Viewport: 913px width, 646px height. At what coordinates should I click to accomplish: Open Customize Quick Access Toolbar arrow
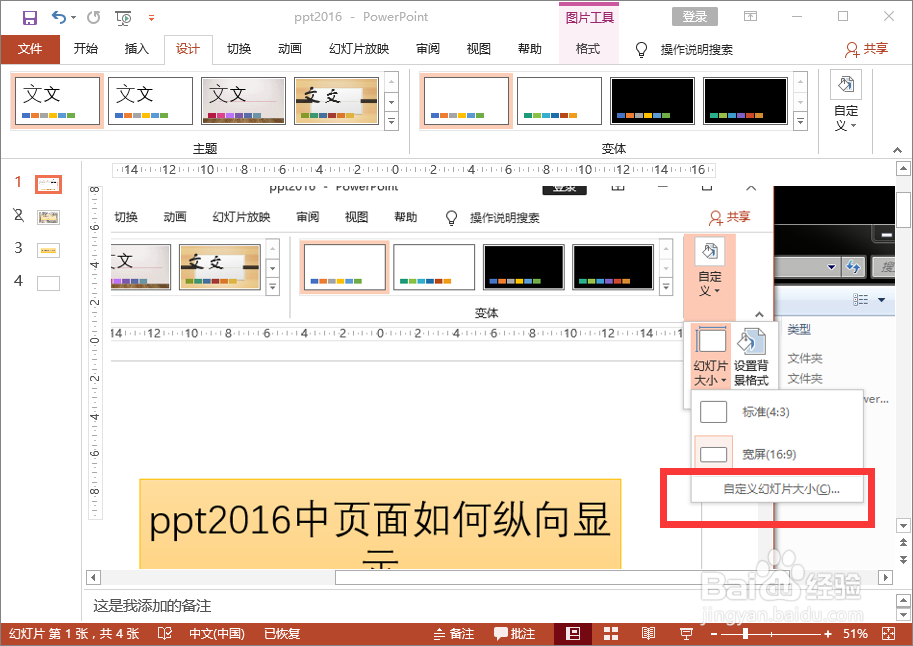point(151,18)
